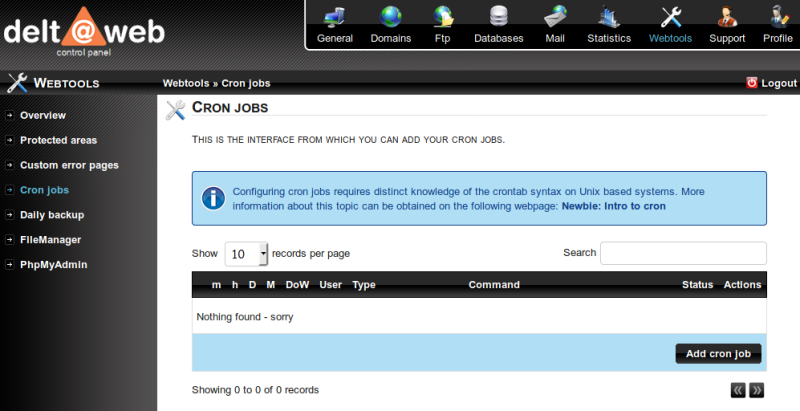Click the Domains globe icon
Viewport: 800px width, 411px height.
(390, 18)
